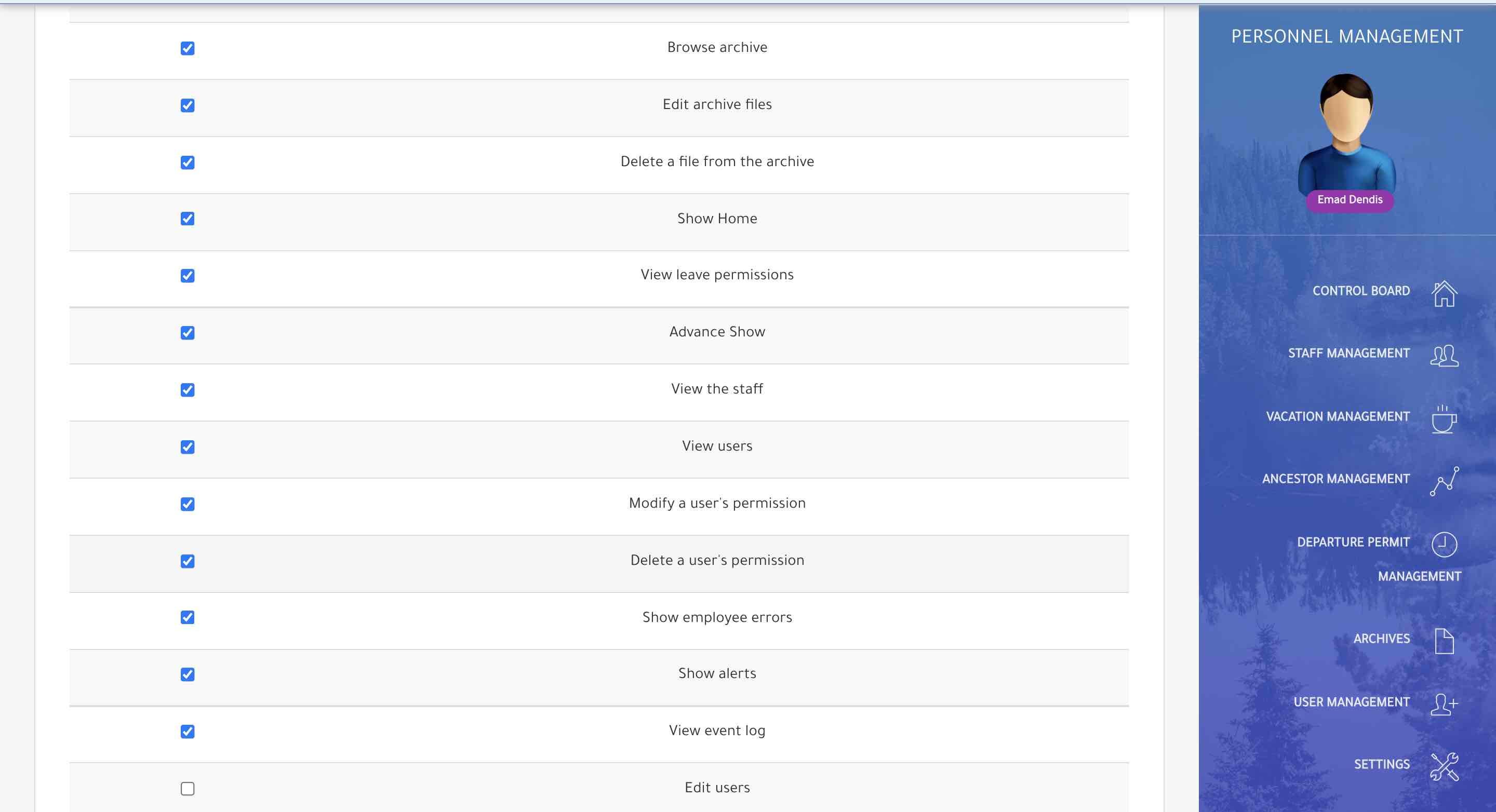This screenshot has height=812, width=1496.
Task: Click the Vacation Management coffee cup icon
Action: [x=1444, y=419]
